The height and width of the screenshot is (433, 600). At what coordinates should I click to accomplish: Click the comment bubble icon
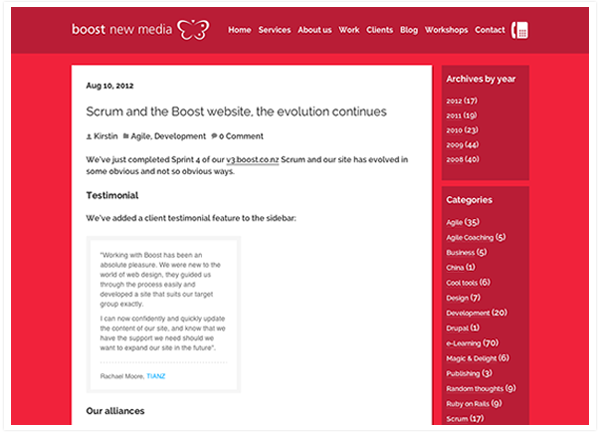point(214,136)
